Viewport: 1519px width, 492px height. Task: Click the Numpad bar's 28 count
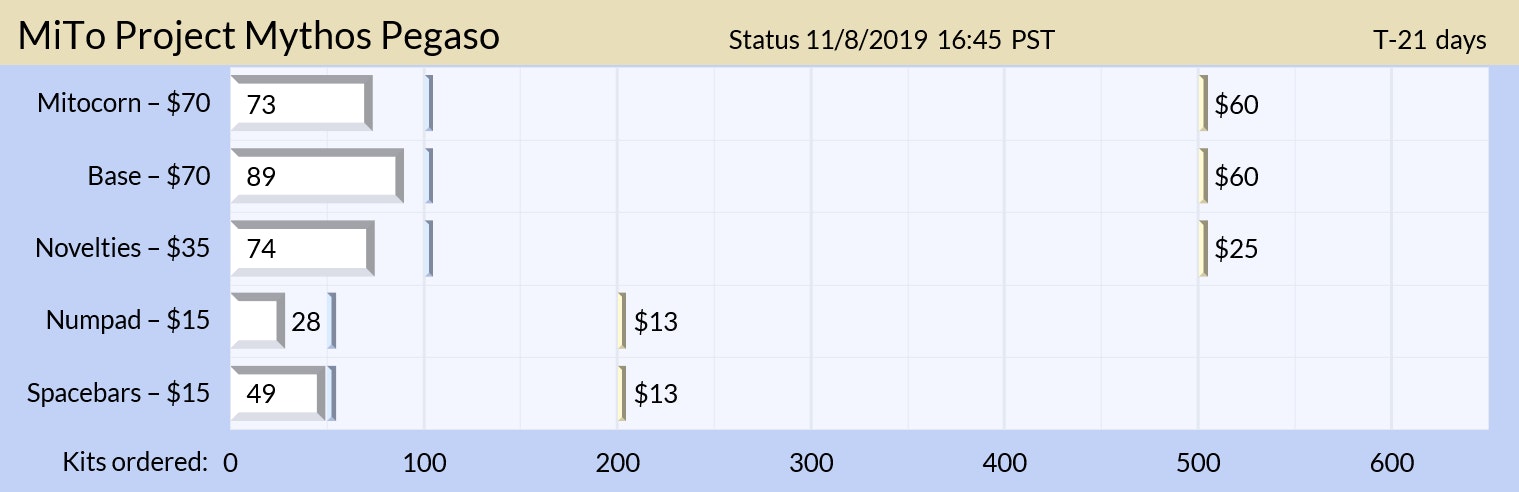click(x=305, y=321)
